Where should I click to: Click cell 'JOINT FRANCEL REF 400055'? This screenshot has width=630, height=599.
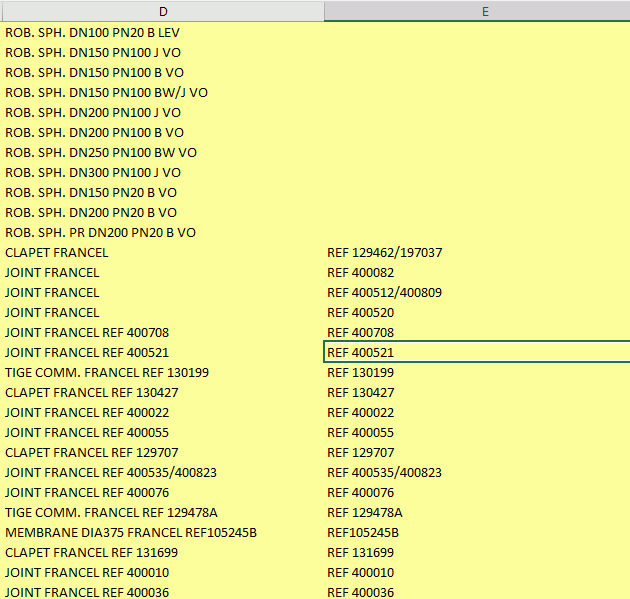163,433
